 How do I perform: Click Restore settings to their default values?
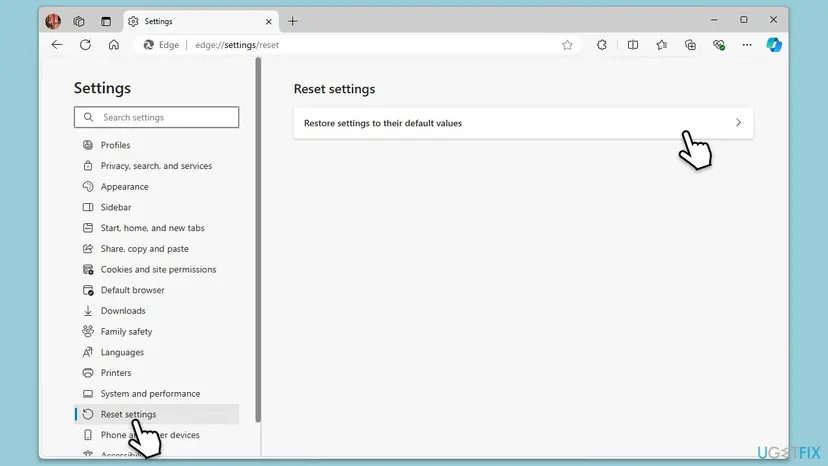click(523, 123)
